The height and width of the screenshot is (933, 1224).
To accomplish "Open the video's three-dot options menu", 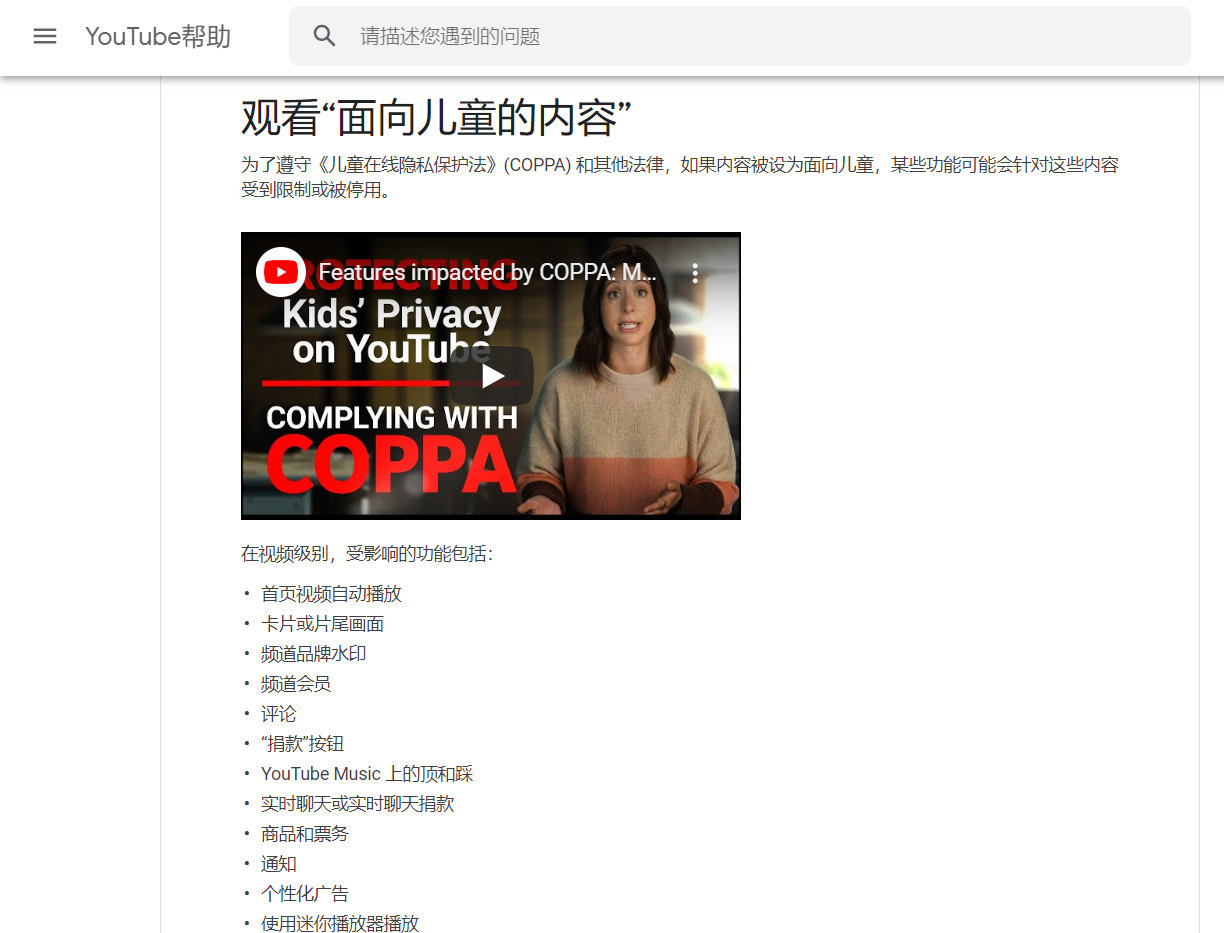I will point(695,273).
